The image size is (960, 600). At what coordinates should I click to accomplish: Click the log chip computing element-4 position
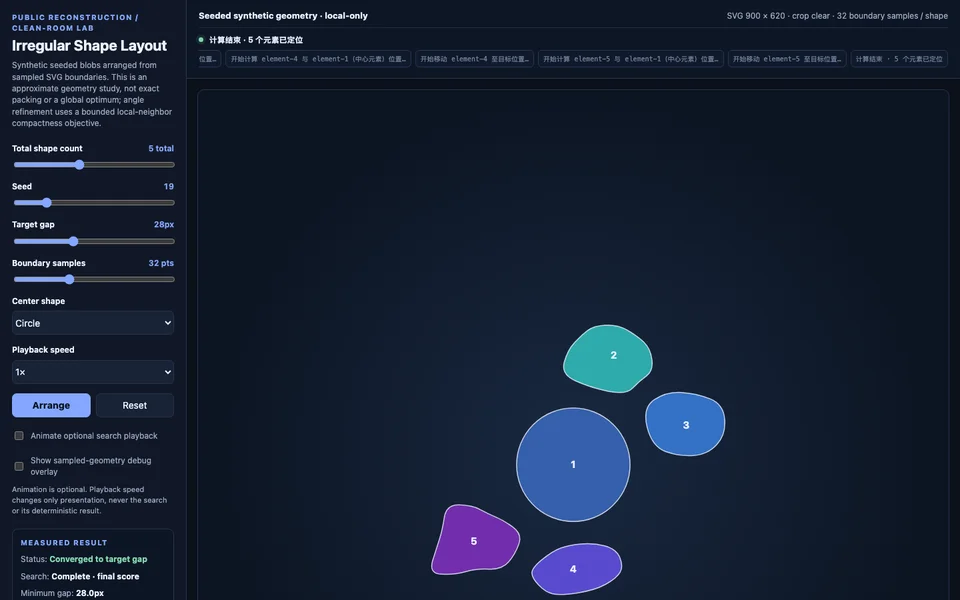[x=318, y=59]
